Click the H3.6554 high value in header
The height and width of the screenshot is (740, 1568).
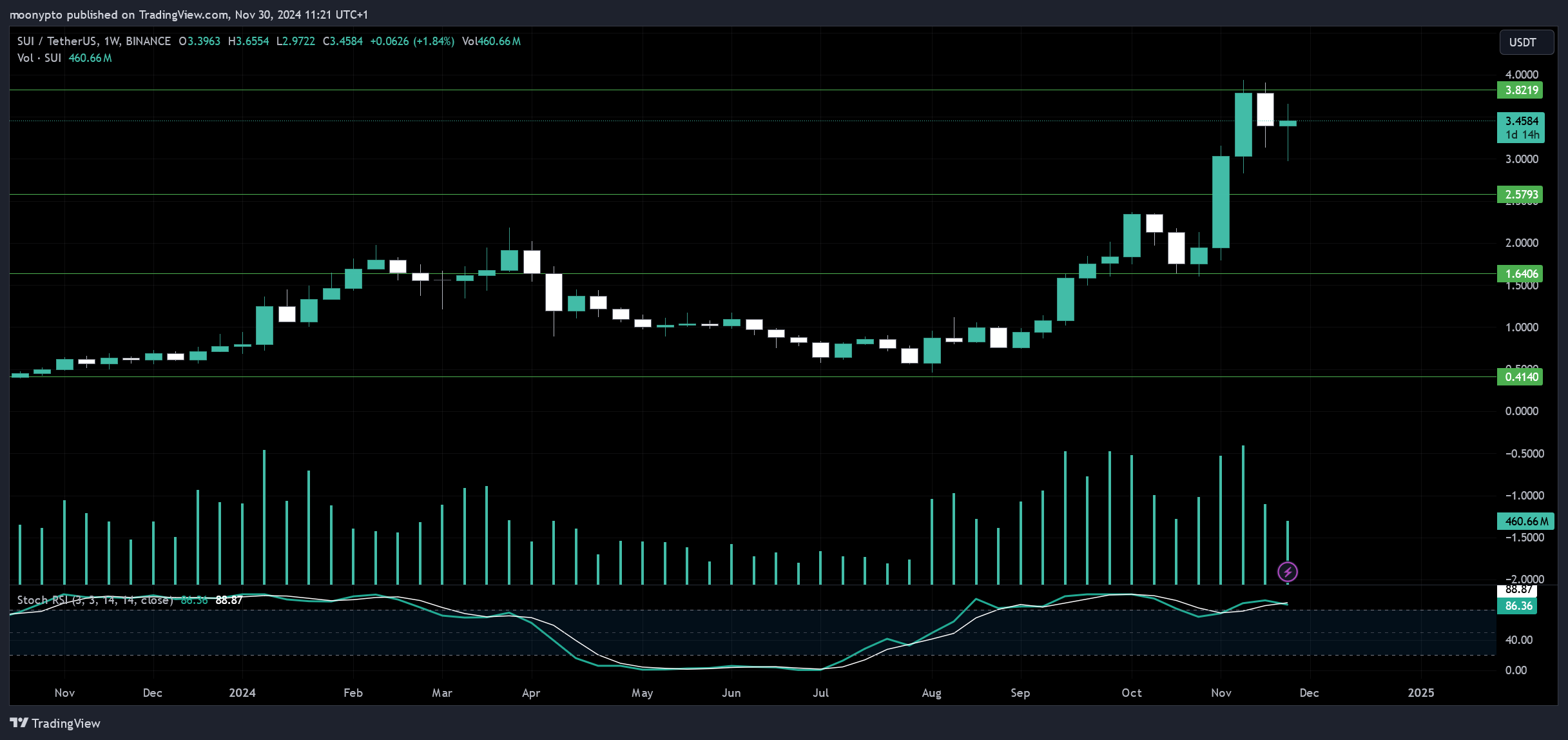[x=248, y=41]
